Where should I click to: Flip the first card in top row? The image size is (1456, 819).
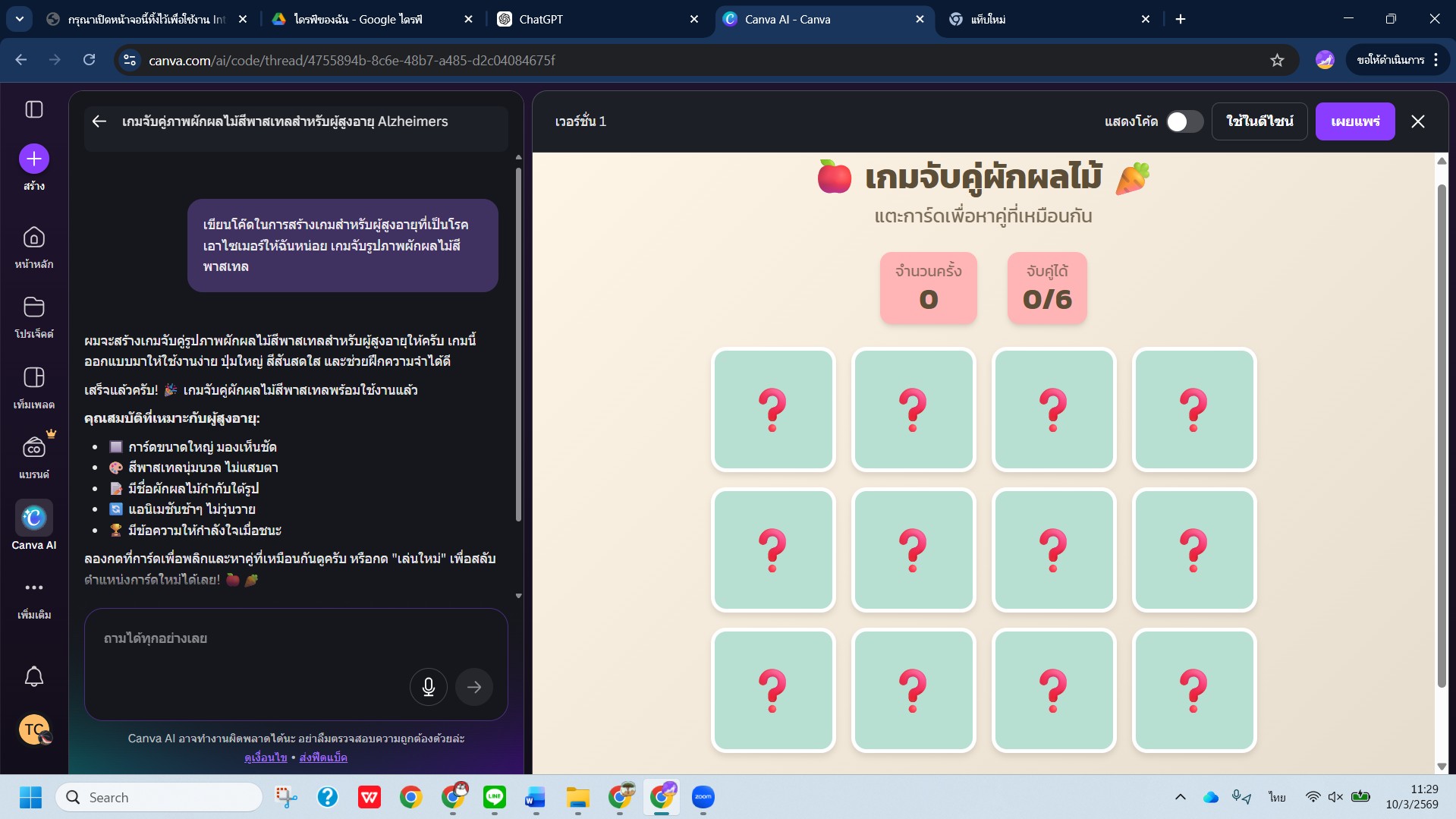[772, 410]
